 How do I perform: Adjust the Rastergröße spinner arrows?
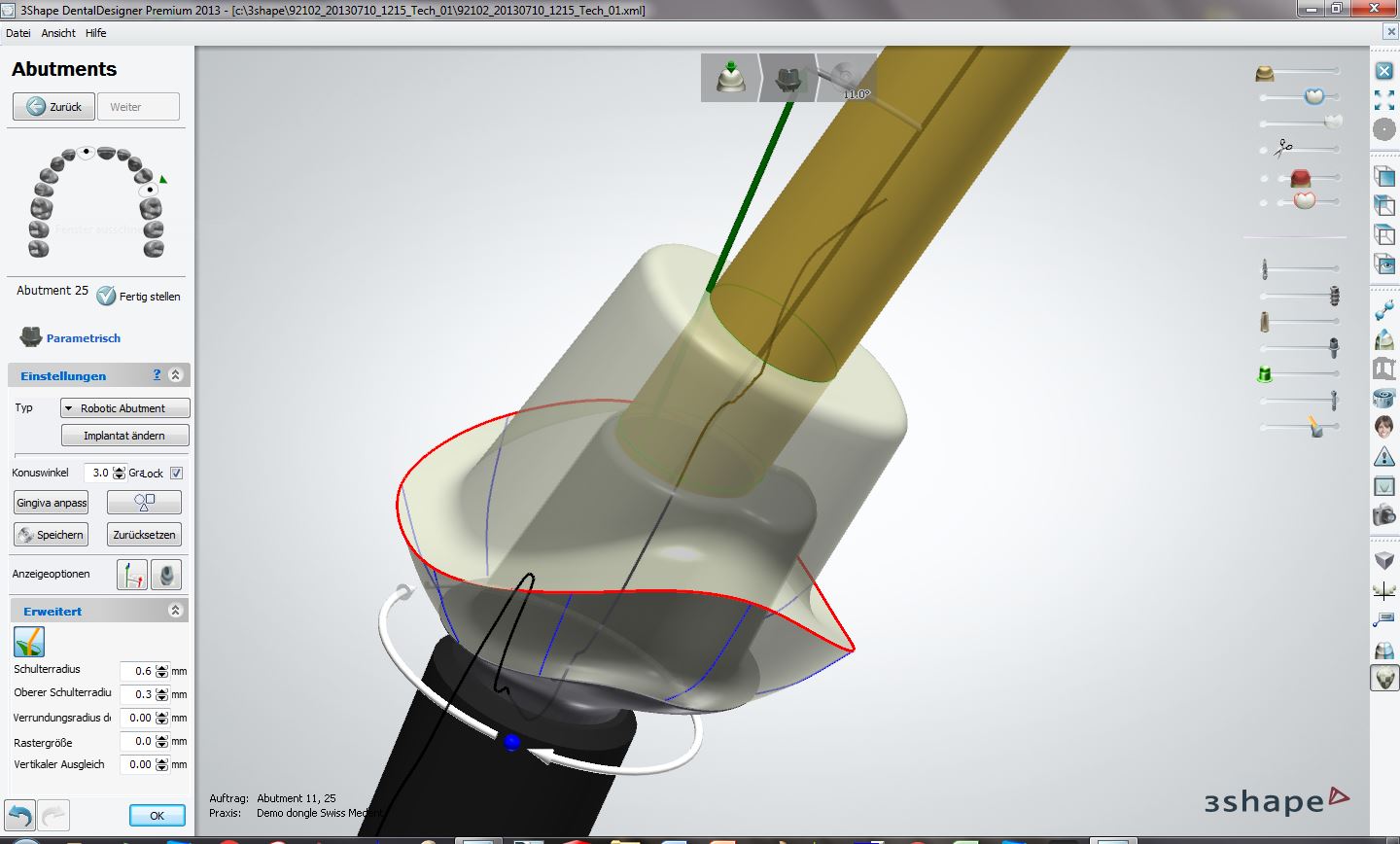pos(162,741)
